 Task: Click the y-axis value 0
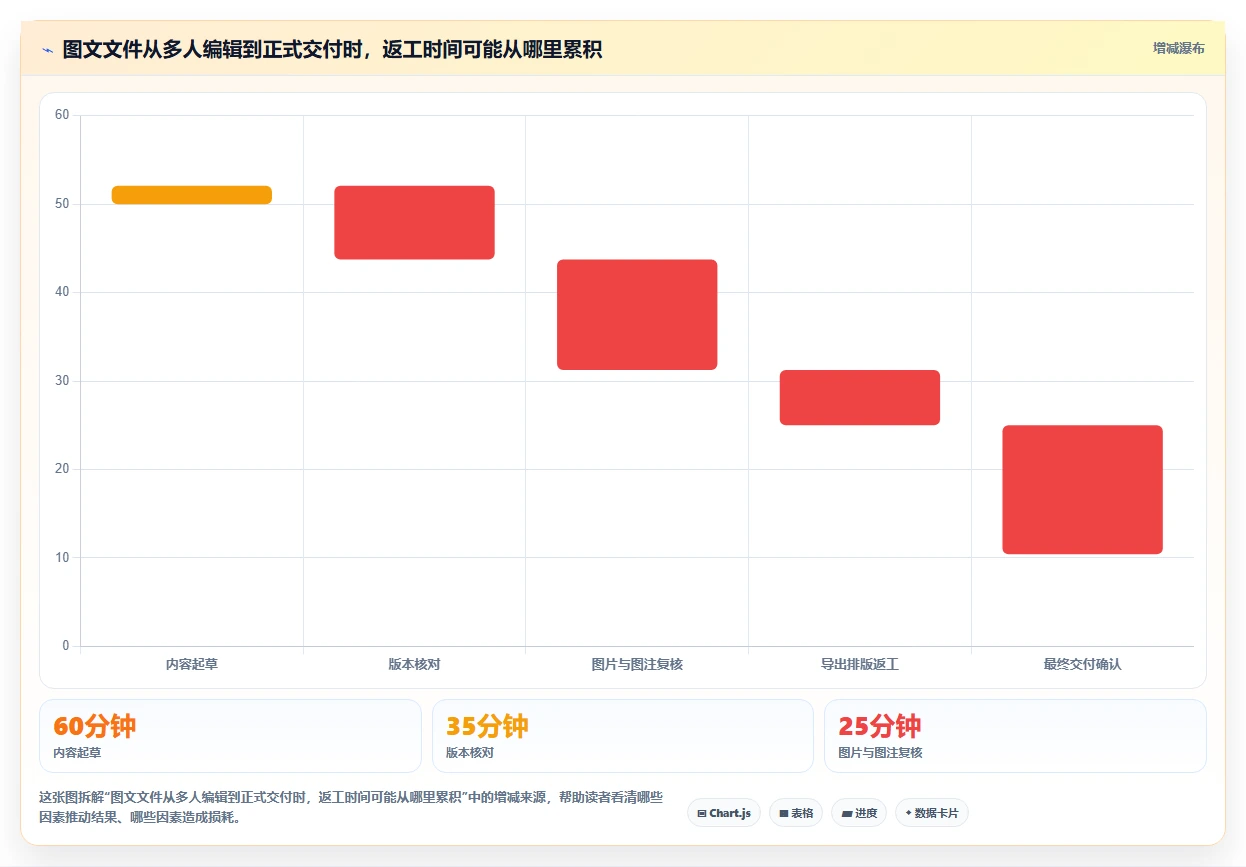coord(66,646)
